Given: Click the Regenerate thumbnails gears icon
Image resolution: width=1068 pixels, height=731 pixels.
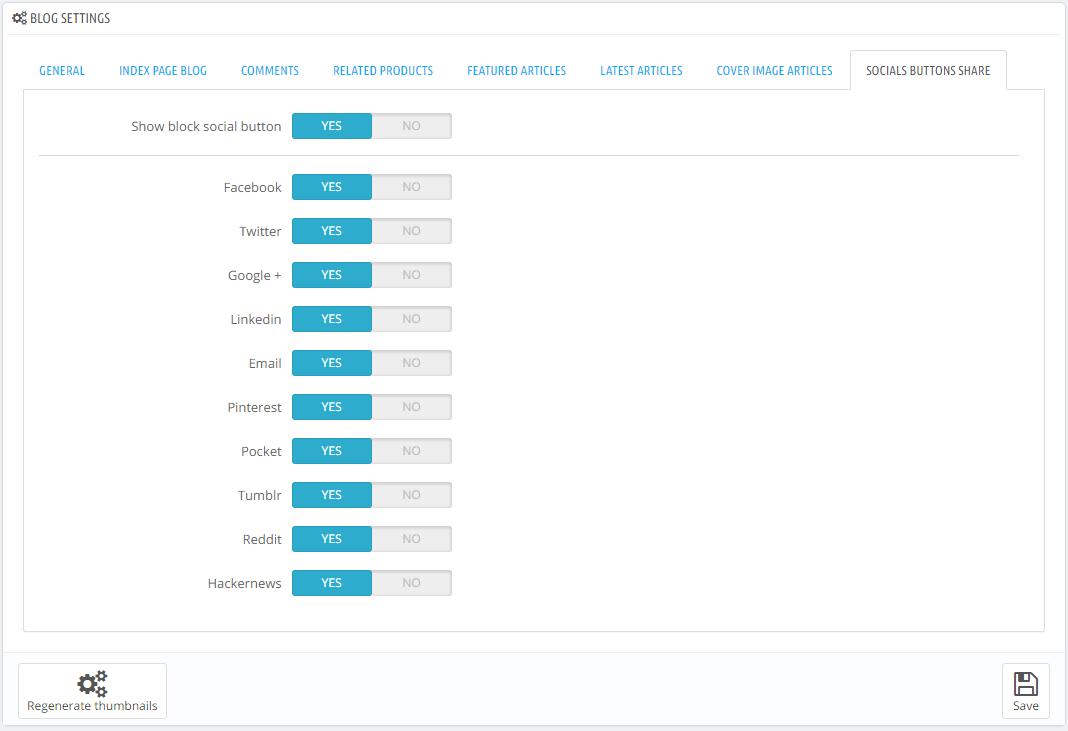Looking at the screenshot, I should (x=92, y=683).
